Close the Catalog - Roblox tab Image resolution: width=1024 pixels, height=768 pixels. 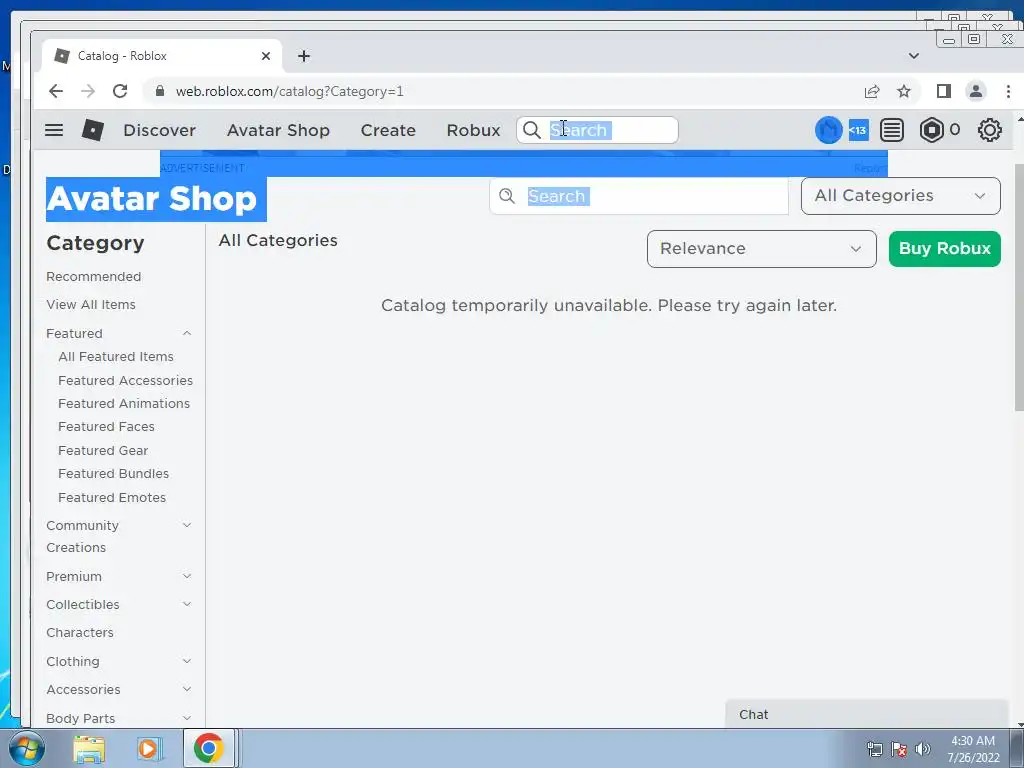click(x=266, y=56)
